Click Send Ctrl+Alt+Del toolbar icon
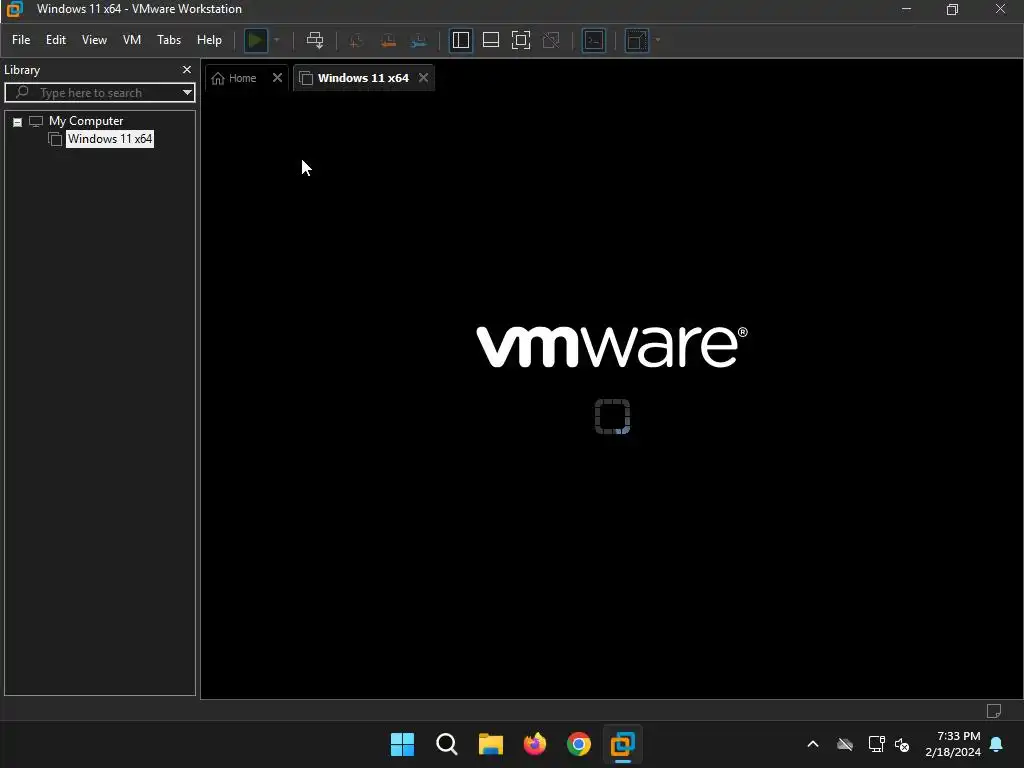 click(315, 40)
